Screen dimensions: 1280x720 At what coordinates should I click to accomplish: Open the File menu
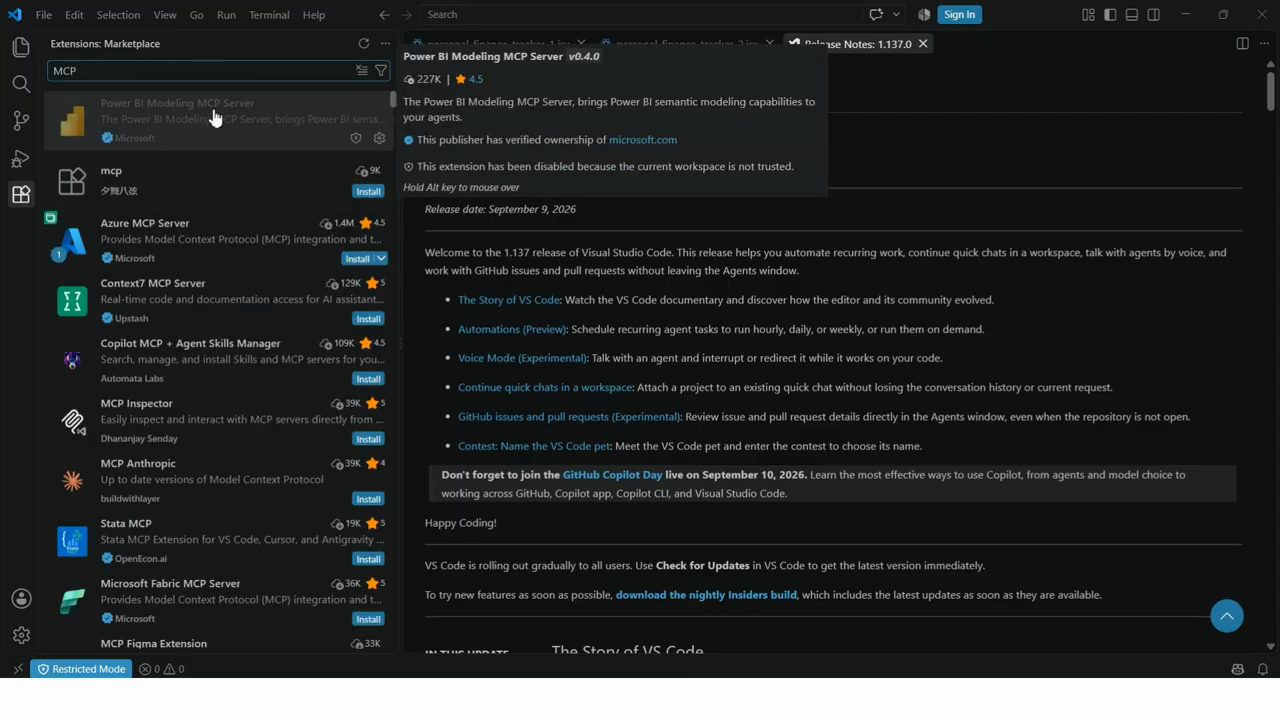44,14
